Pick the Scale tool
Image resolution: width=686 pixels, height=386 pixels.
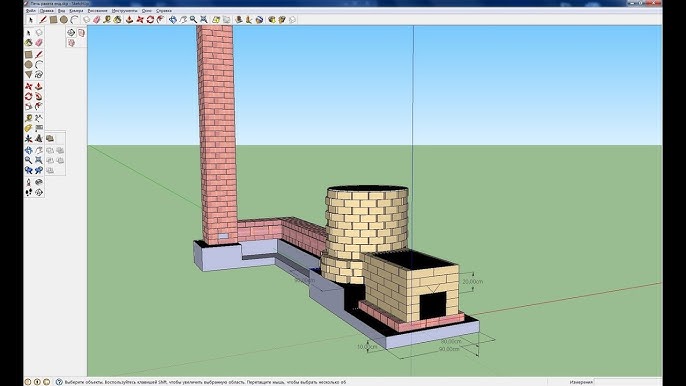(28, 106)
